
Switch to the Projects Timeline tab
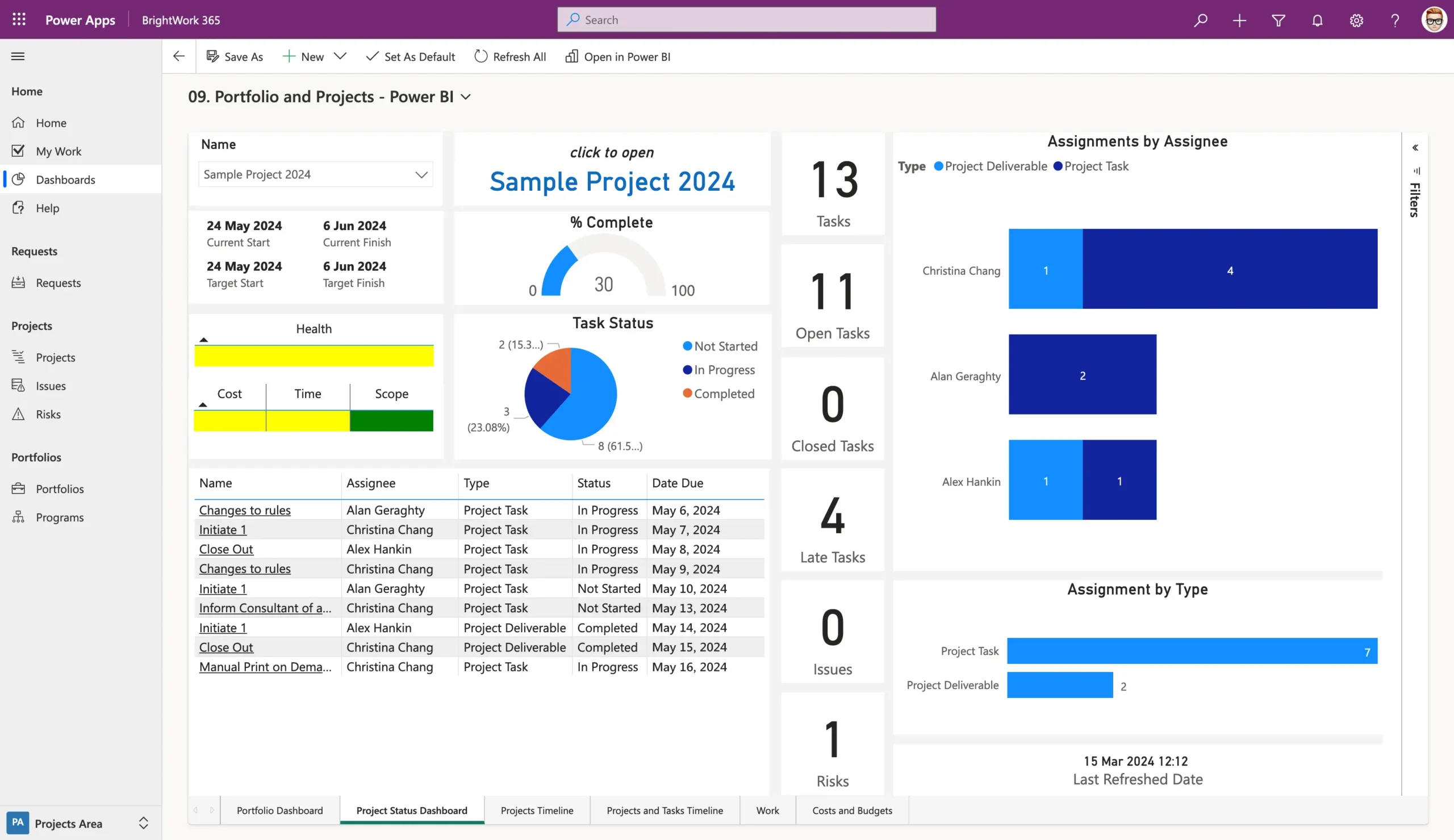(x=536, y=810)
